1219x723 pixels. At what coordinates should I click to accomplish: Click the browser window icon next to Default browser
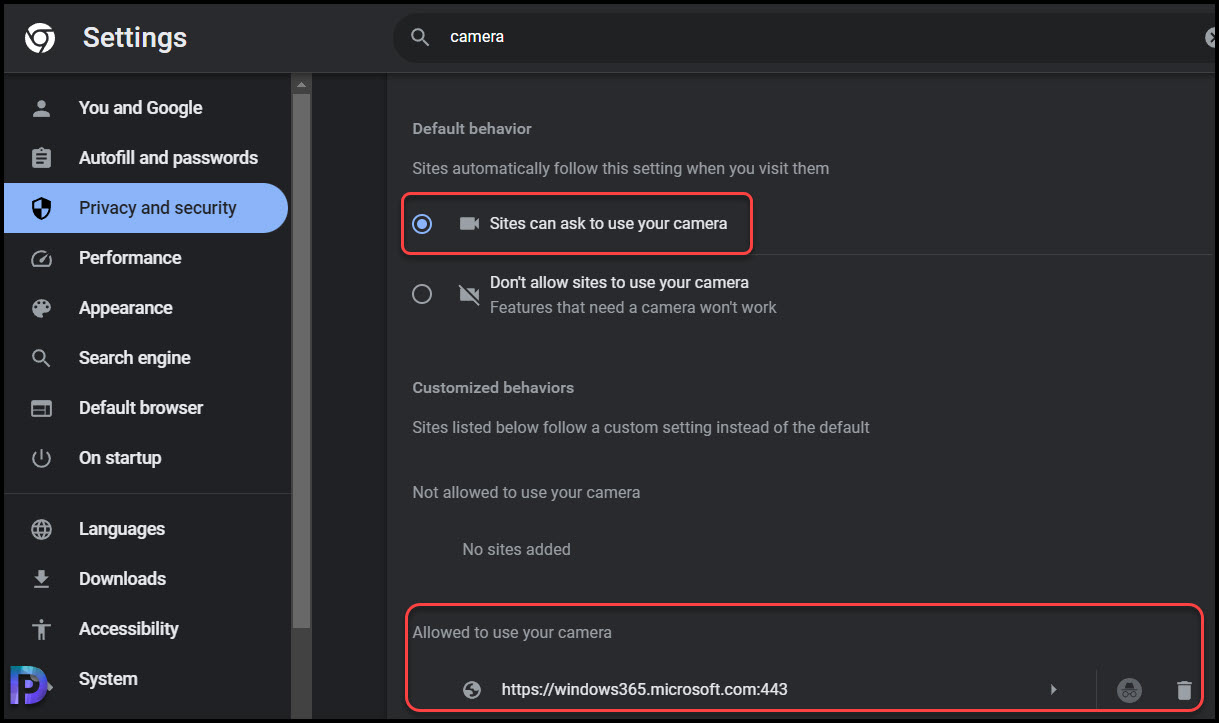[x=41, y=408]
